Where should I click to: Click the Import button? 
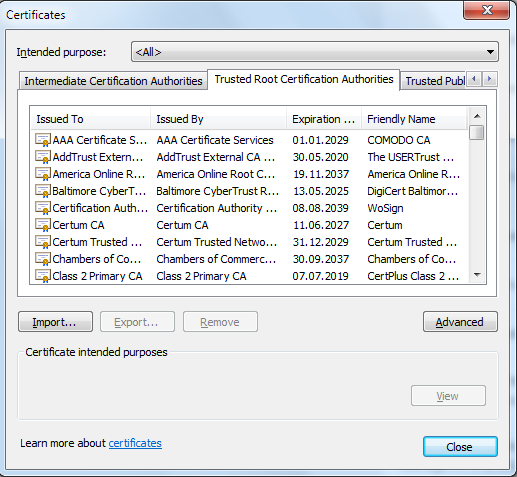click(55, 322)
